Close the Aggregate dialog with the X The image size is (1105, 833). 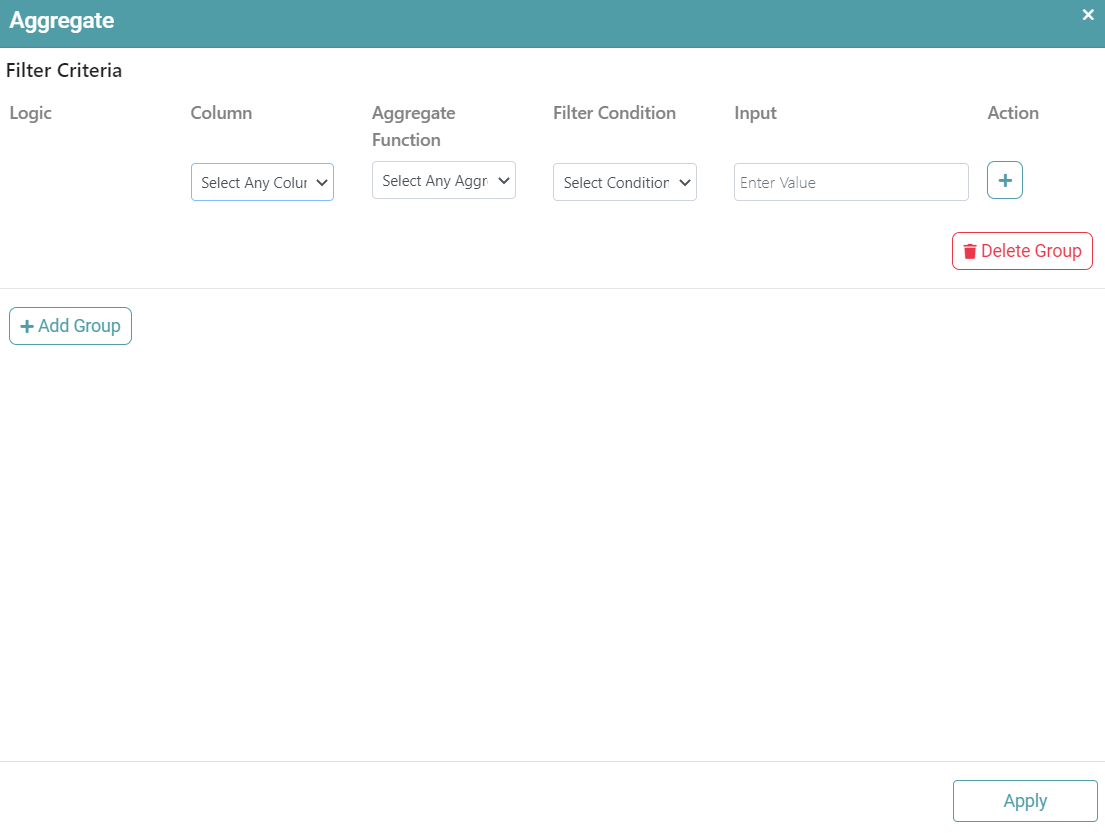tap(1088, 15)
